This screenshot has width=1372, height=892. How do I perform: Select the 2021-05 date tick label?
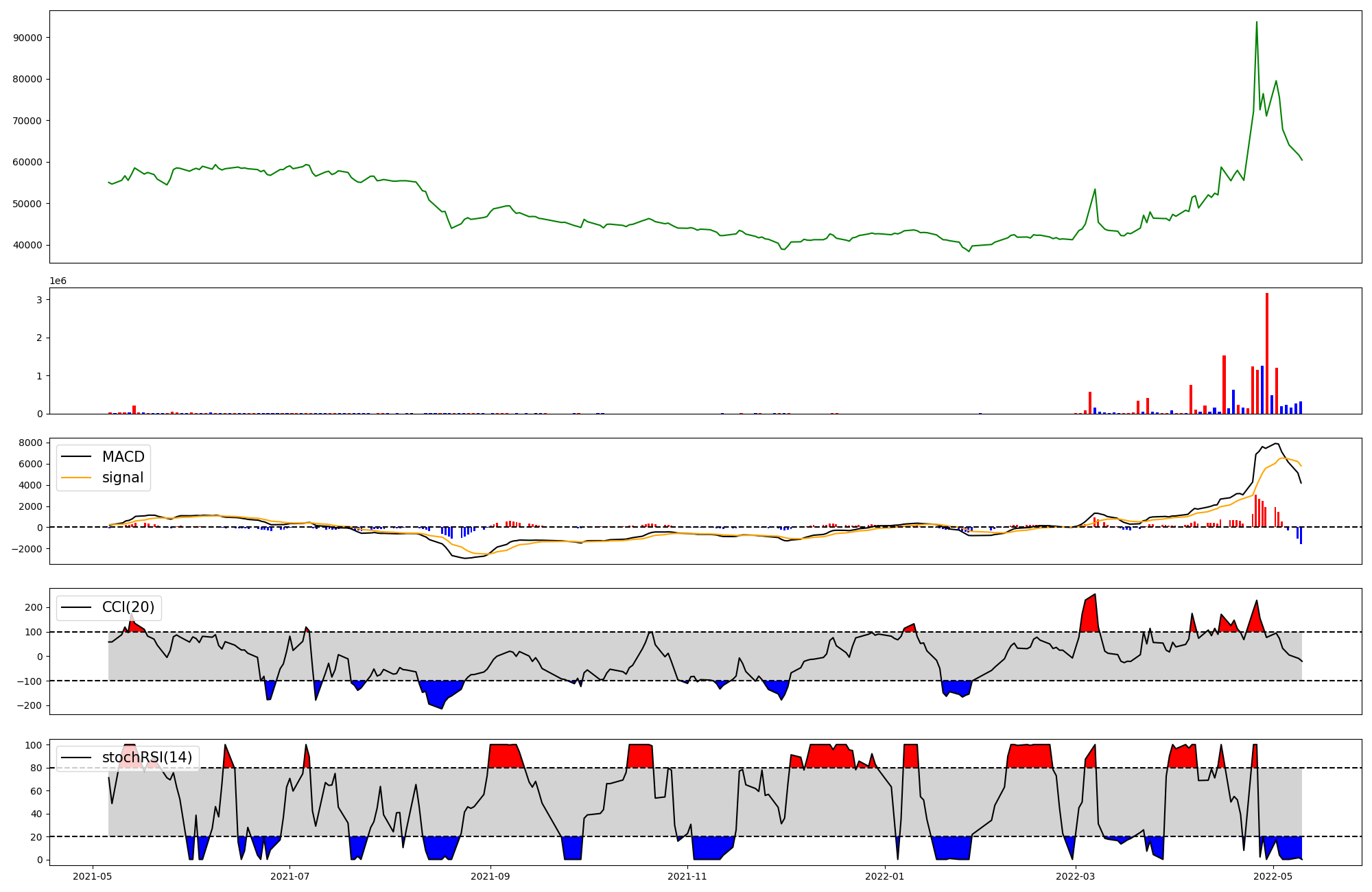92,876
